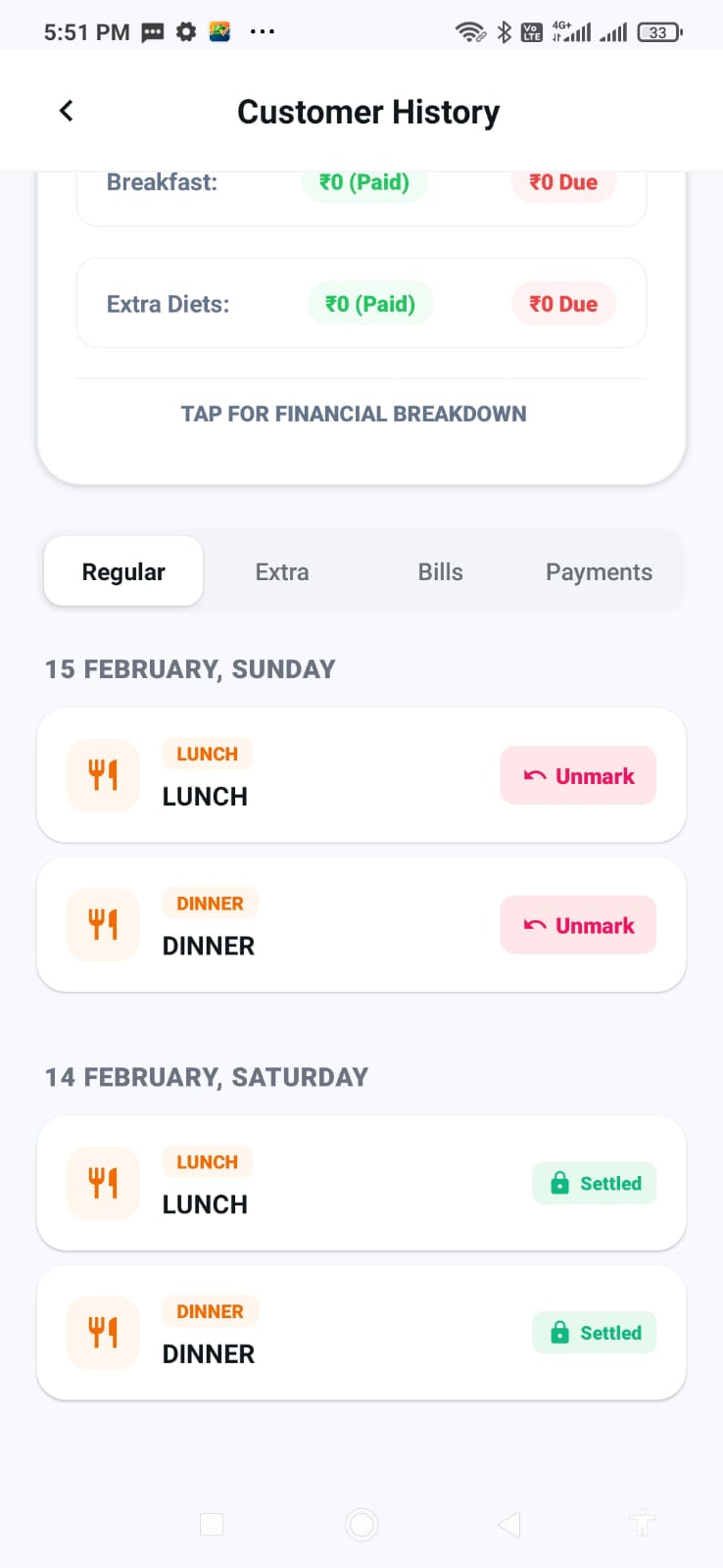Tap the Extra Diets ₹0 (Paid) badge

click(x=370, y=304)
